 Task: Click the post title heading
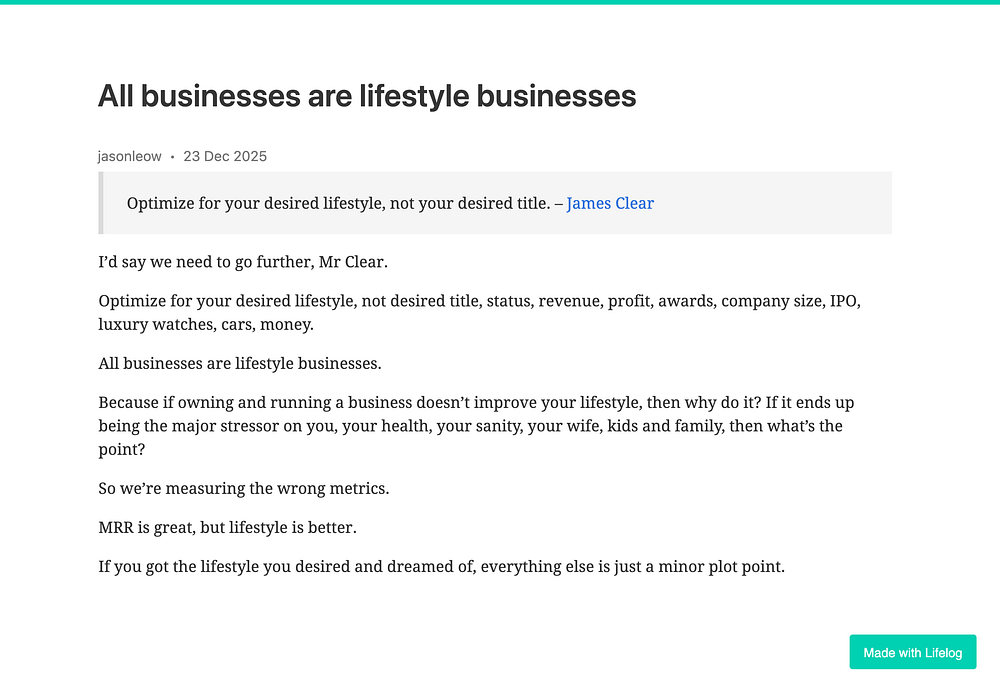[x=367, y=96]
